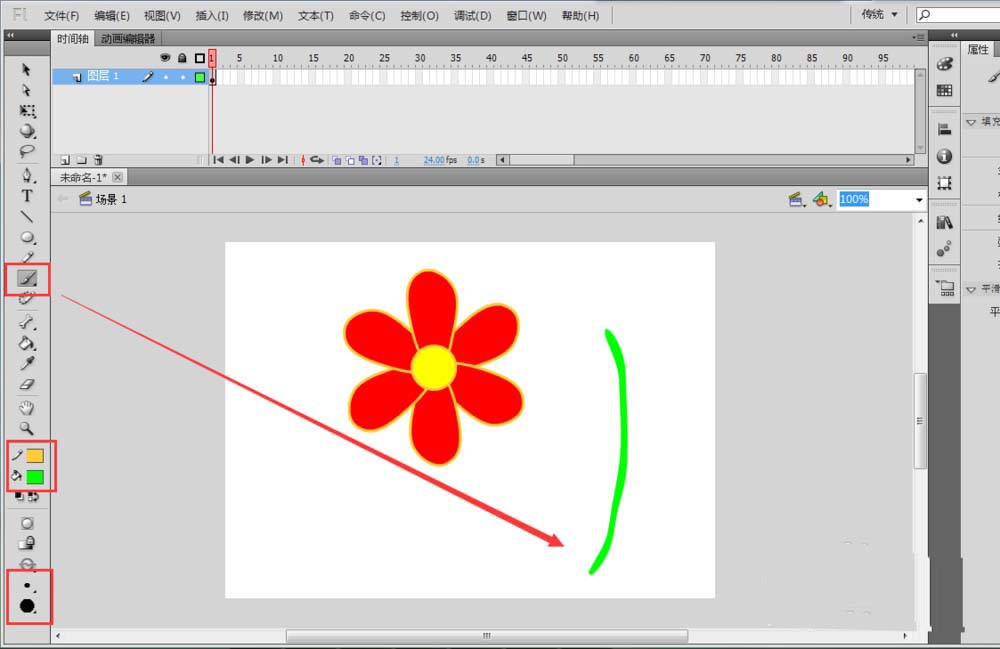This screenshot has width=1000, height=649.
Task: Toggle lock all layers padlock icon
Action: tap(182, 58)
